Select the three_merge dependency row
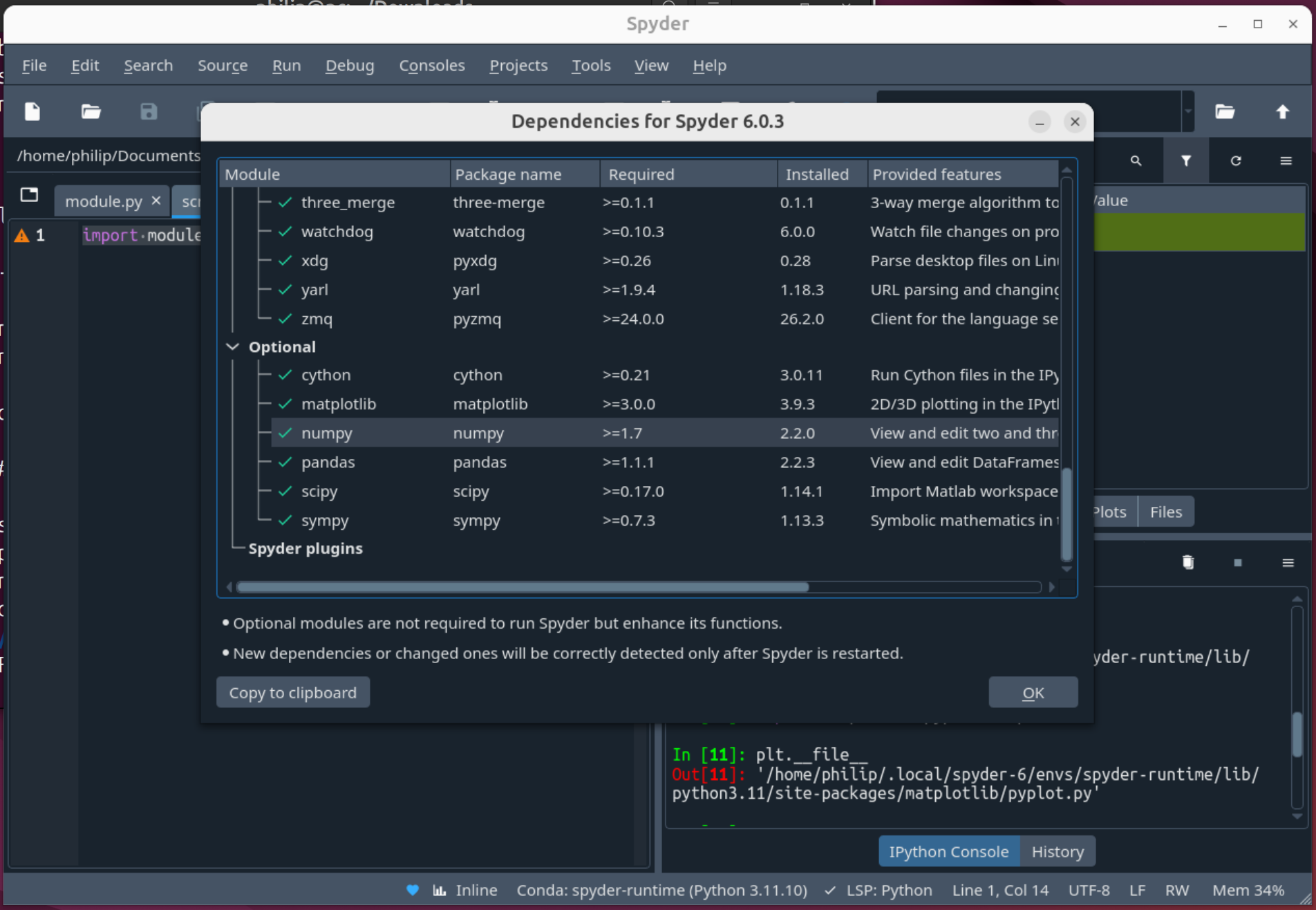This screenshot has width=1316, height=910. click(x=665, y=203)
